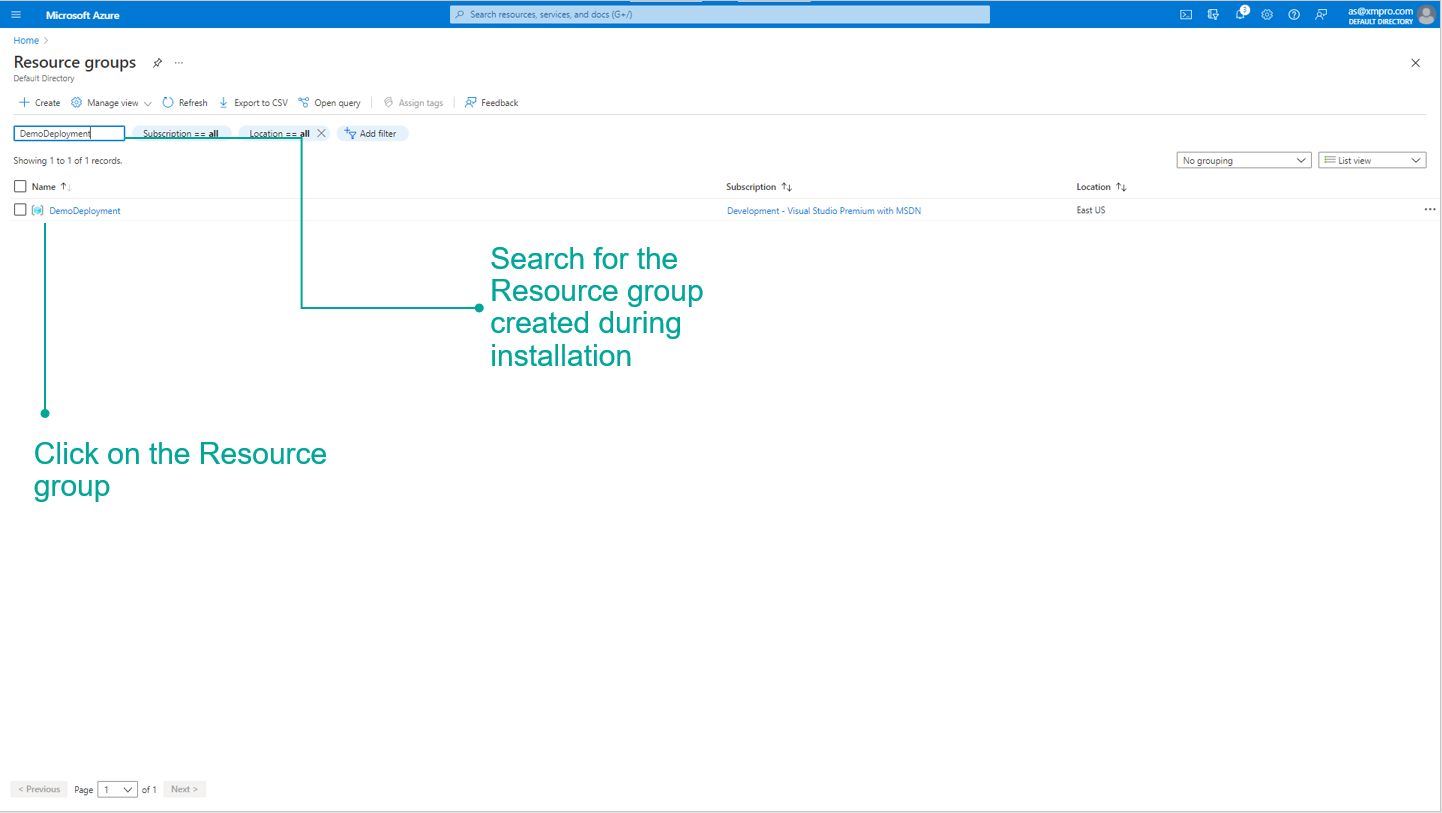Click the East US location cell
1442x813 pixels.
pos(1091,210)
